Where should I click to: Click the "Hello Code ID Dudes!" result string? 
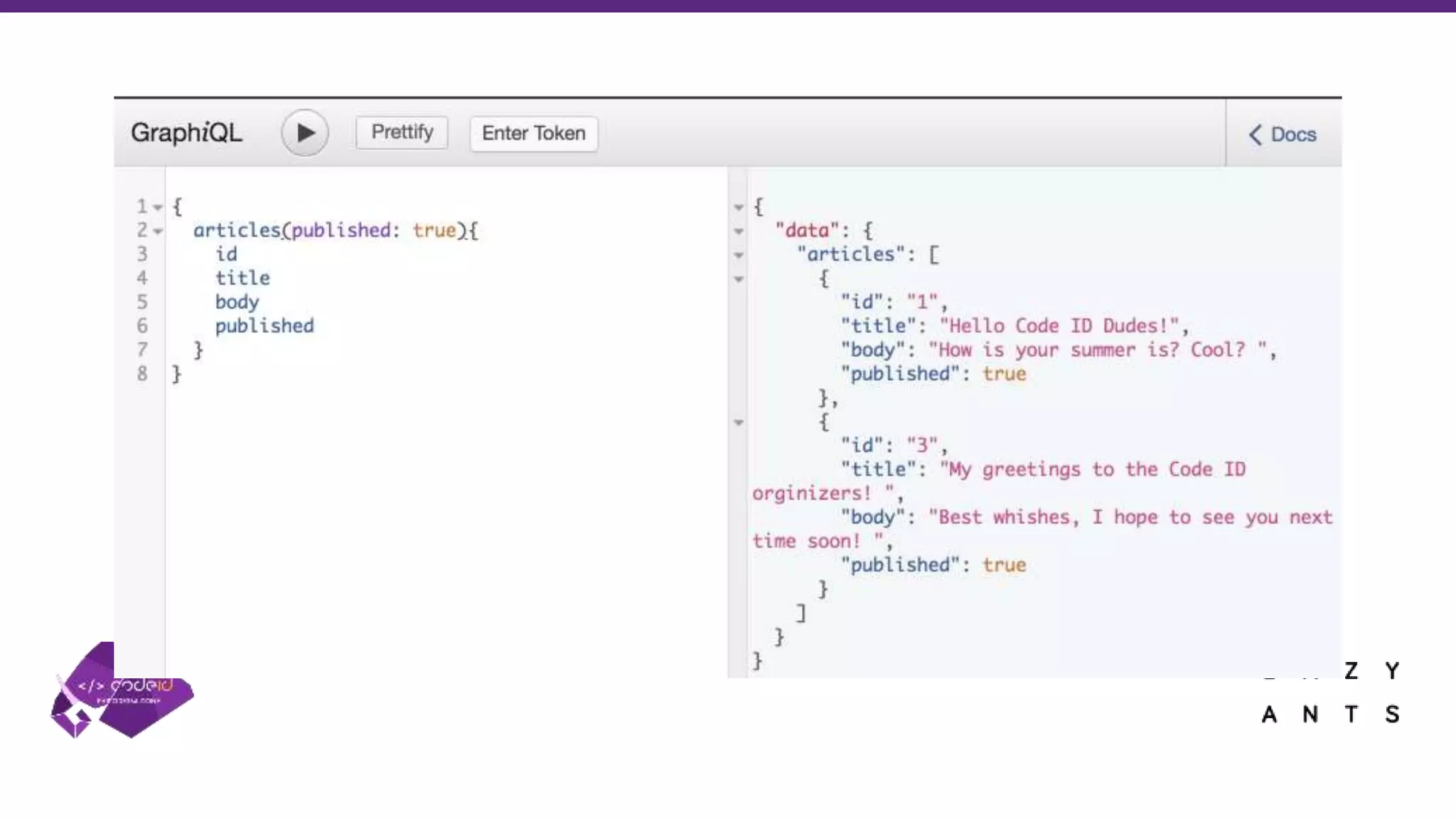point(1059,326)
